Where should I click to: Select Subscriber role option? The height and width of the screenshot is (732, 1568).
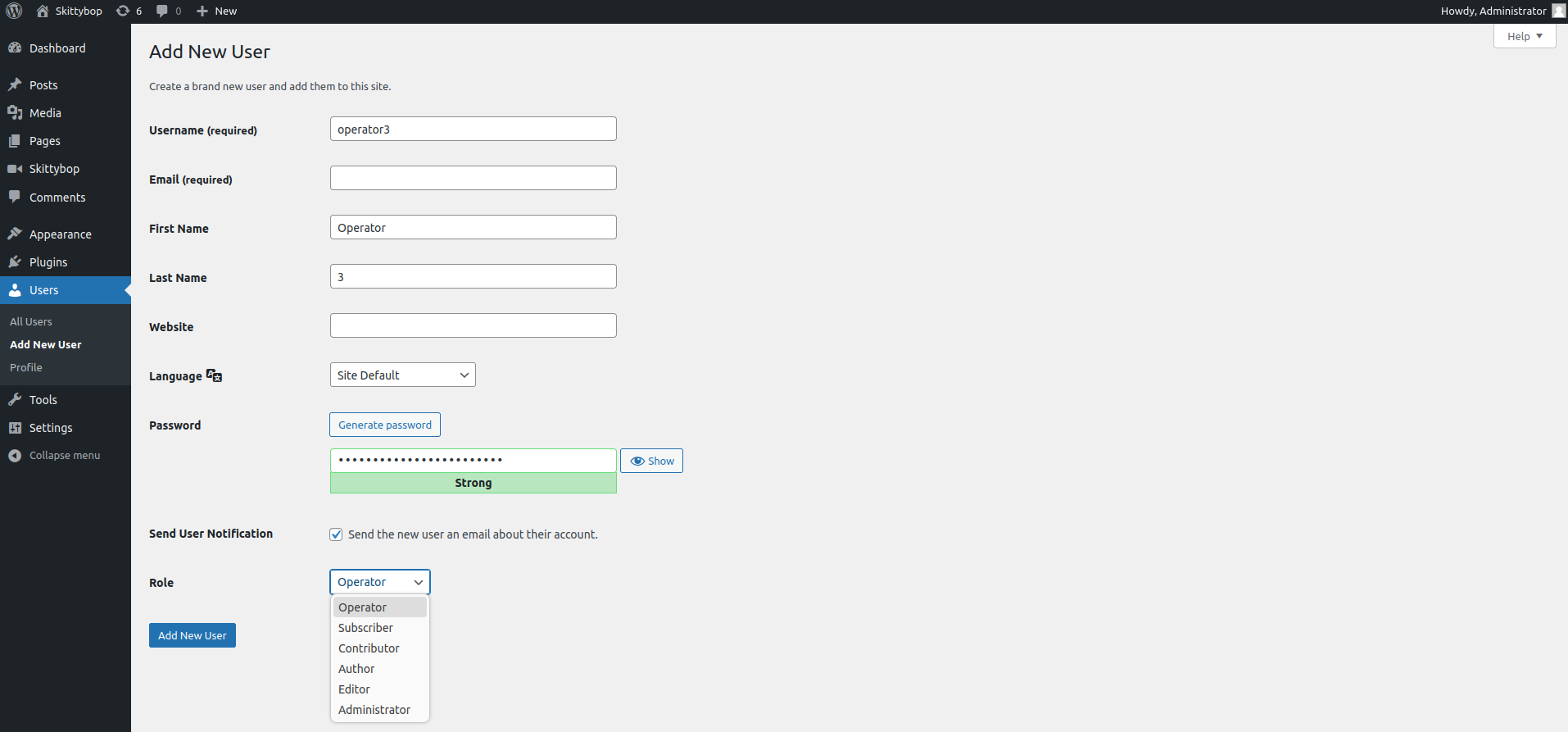tap(379, 628)
